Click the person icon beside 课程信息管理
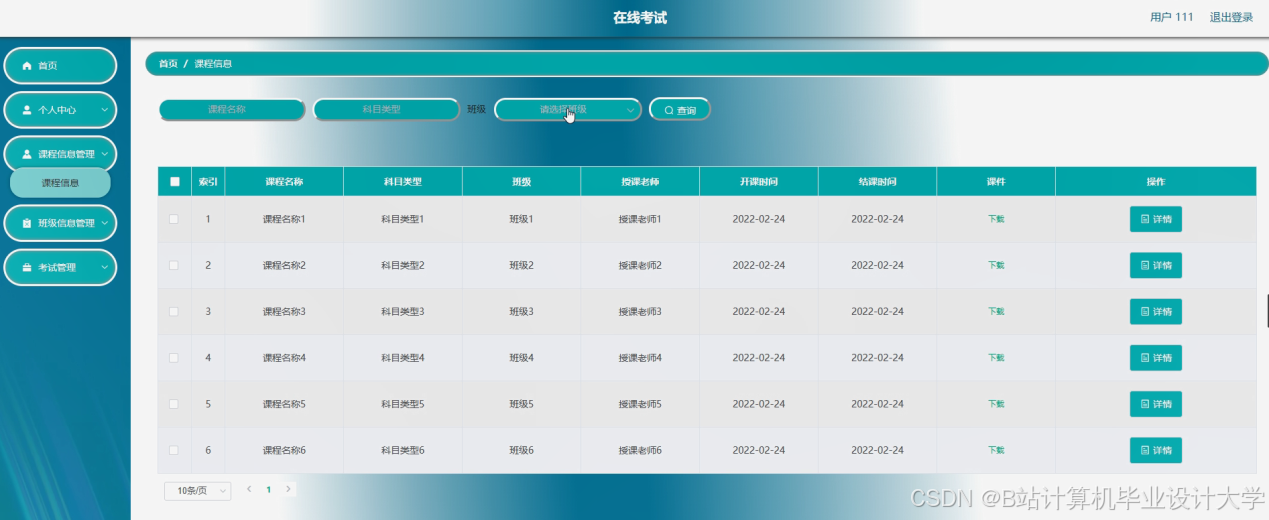This screenshot has height=520, width=1269. click(x=27, y=154)
